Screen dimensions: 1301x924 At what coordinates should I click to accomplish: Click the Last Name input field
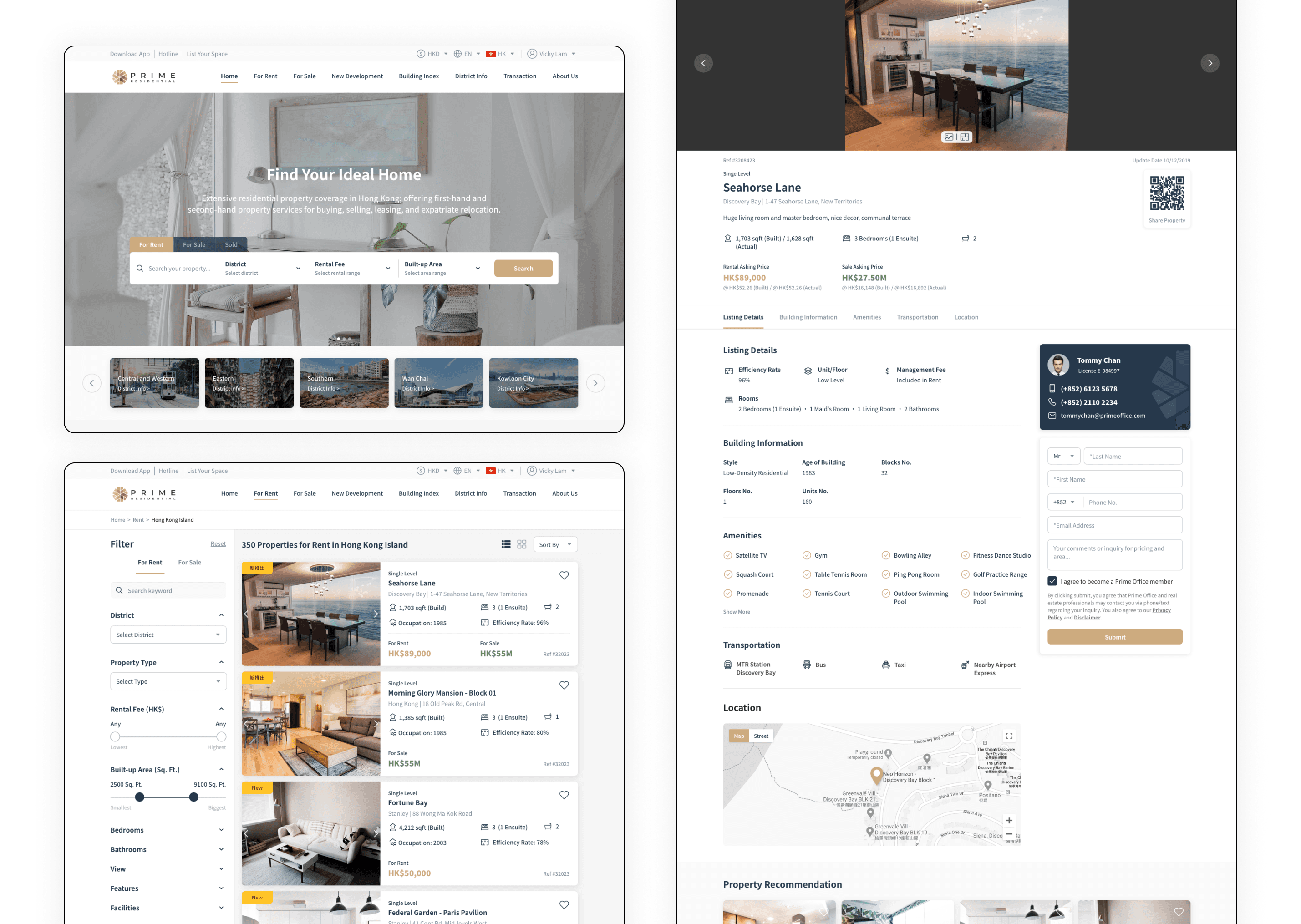pos(1133,456)
